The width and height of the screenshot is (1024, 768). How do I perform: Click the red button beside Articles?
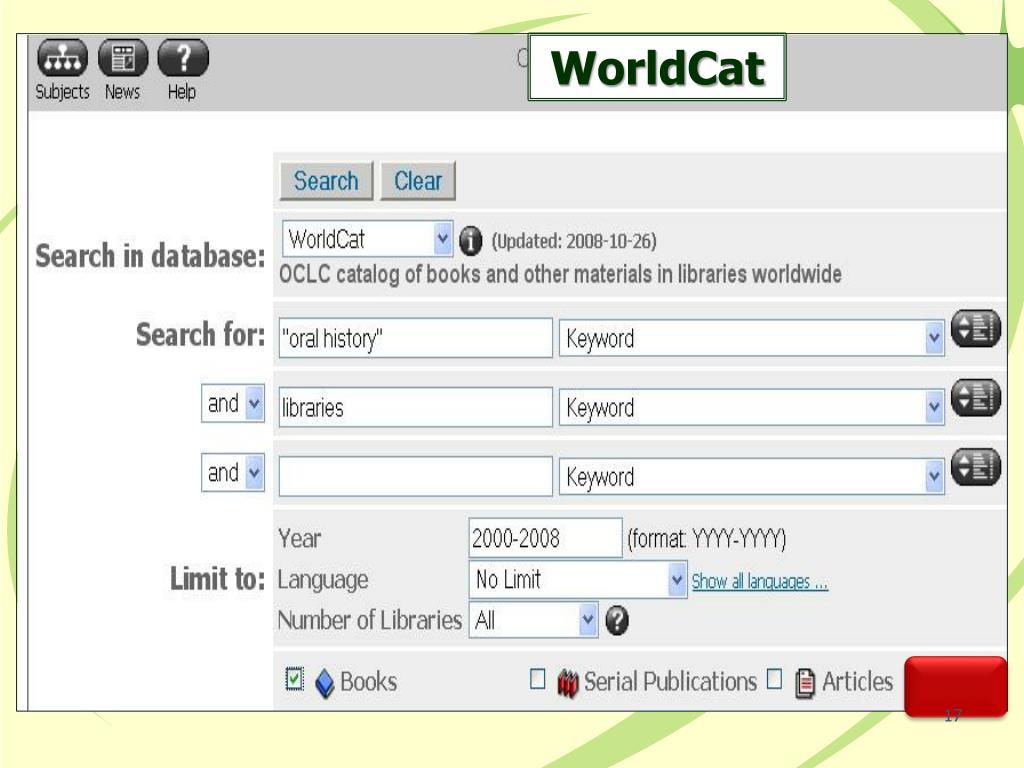955,686
